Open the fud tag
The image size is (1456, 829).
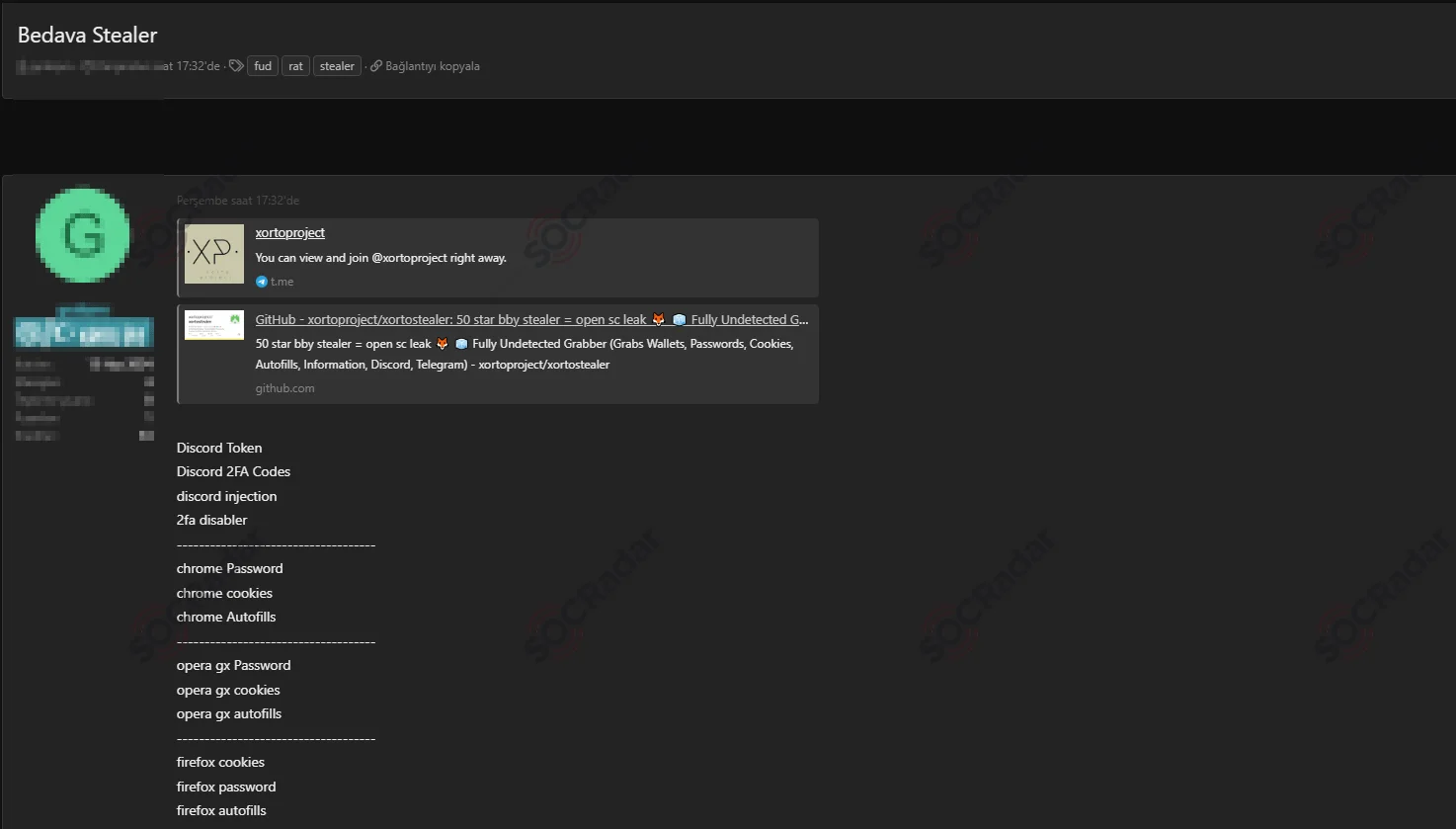(263, 66)
